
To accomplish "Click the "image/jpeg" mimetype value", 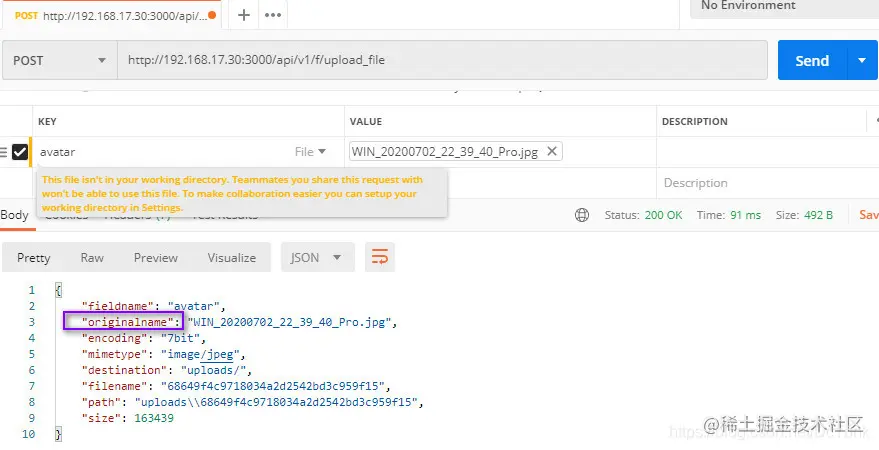I will tap(201, 354).
